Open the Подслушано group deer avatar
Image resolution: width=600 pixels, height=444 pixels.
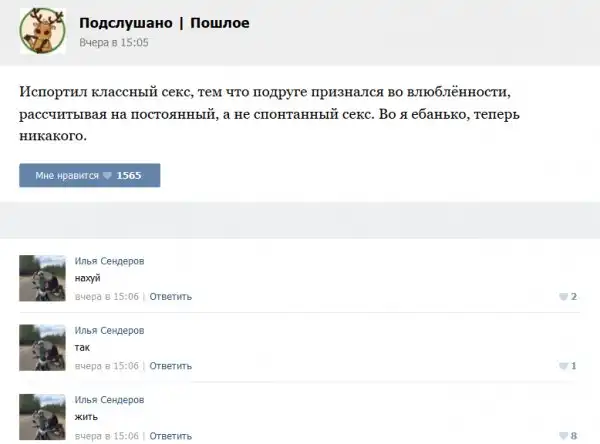pos(43,31)
